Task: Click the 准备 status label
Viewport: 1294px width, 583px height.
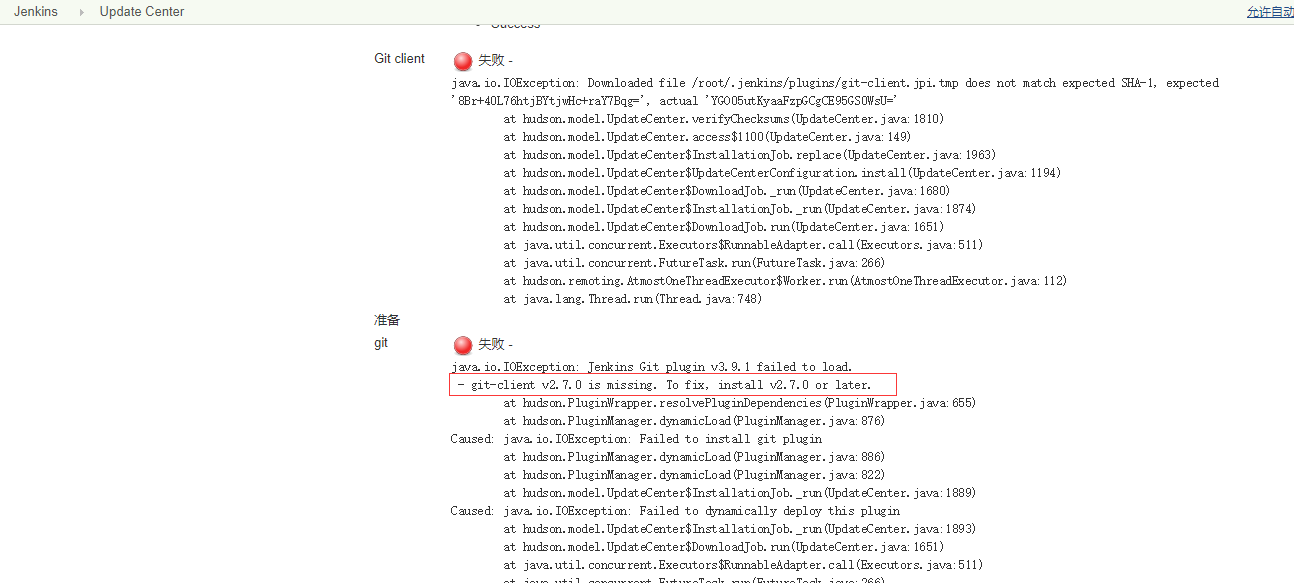Action: click(x=387, y=320)
